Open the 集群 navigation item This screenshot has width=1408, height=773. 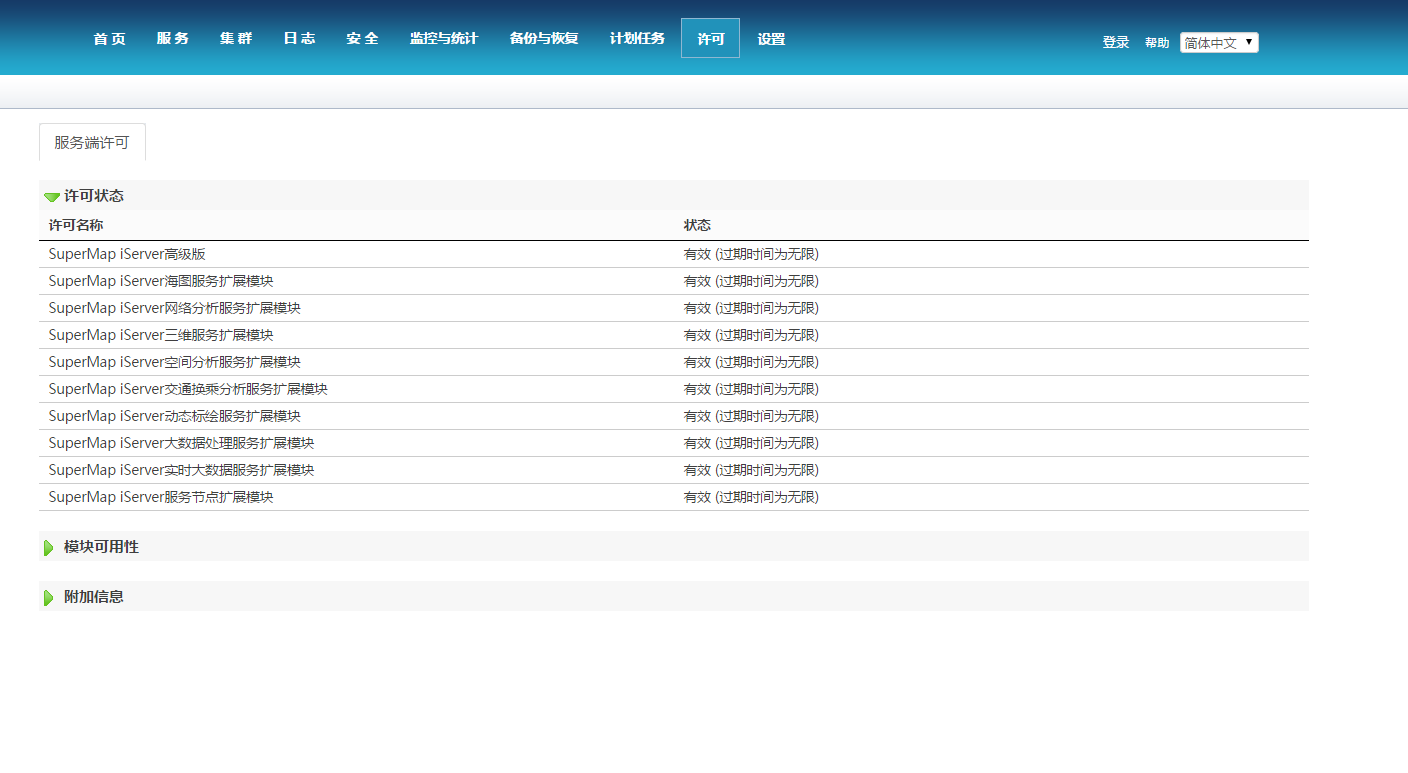click(236, 39)
